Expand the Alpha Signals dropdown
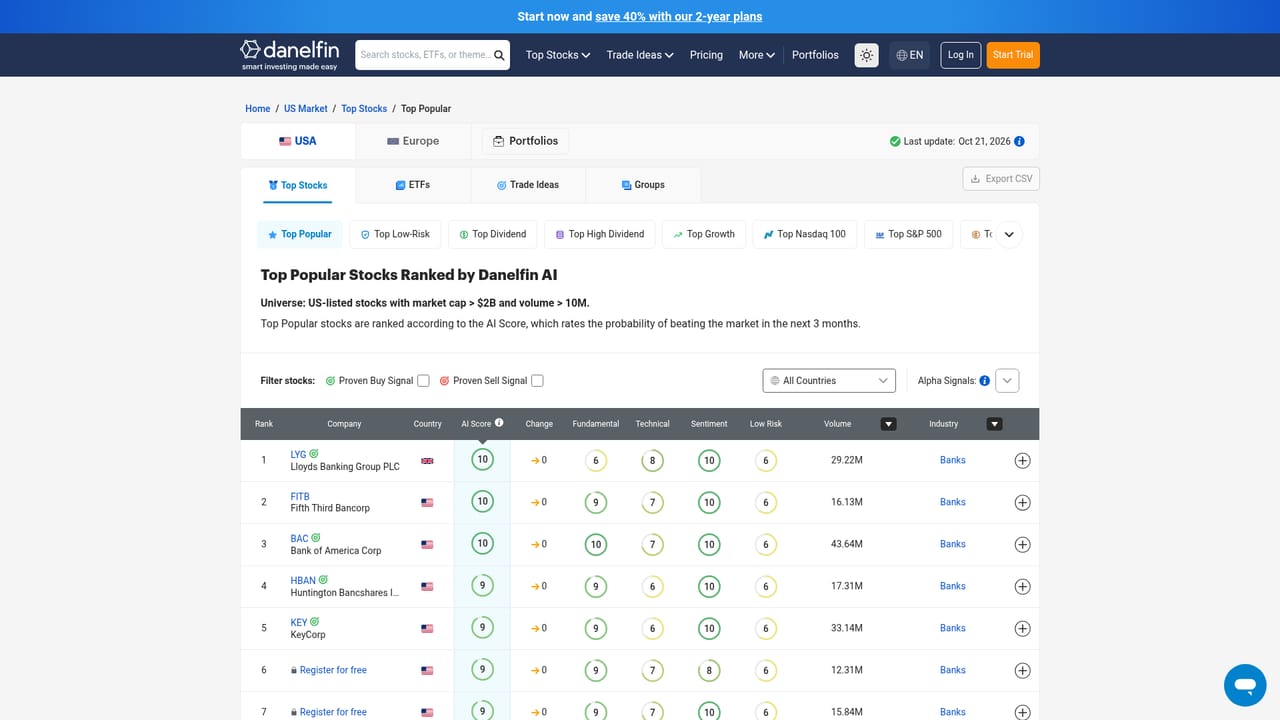Screen dimensions: 1280x720 pyautogui.click(x=1008, y=381)
